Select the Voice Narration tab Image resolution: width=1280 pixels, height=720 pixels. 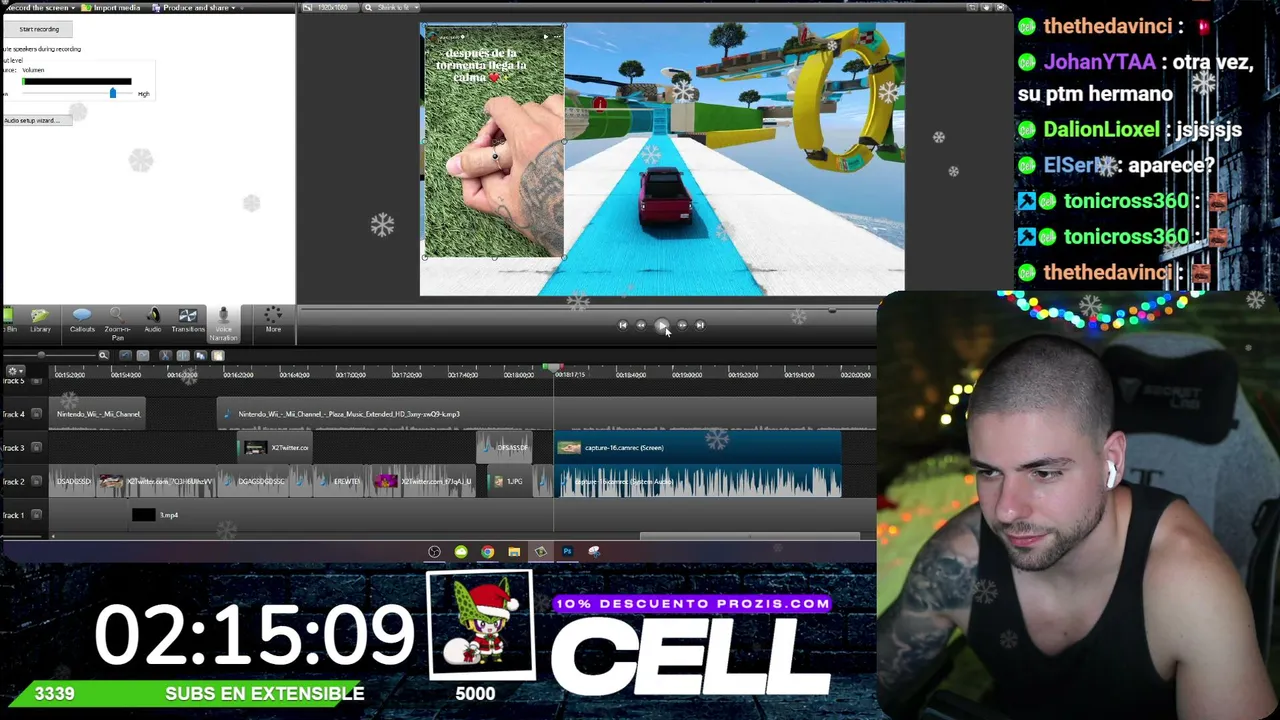(x=223, y=323)
